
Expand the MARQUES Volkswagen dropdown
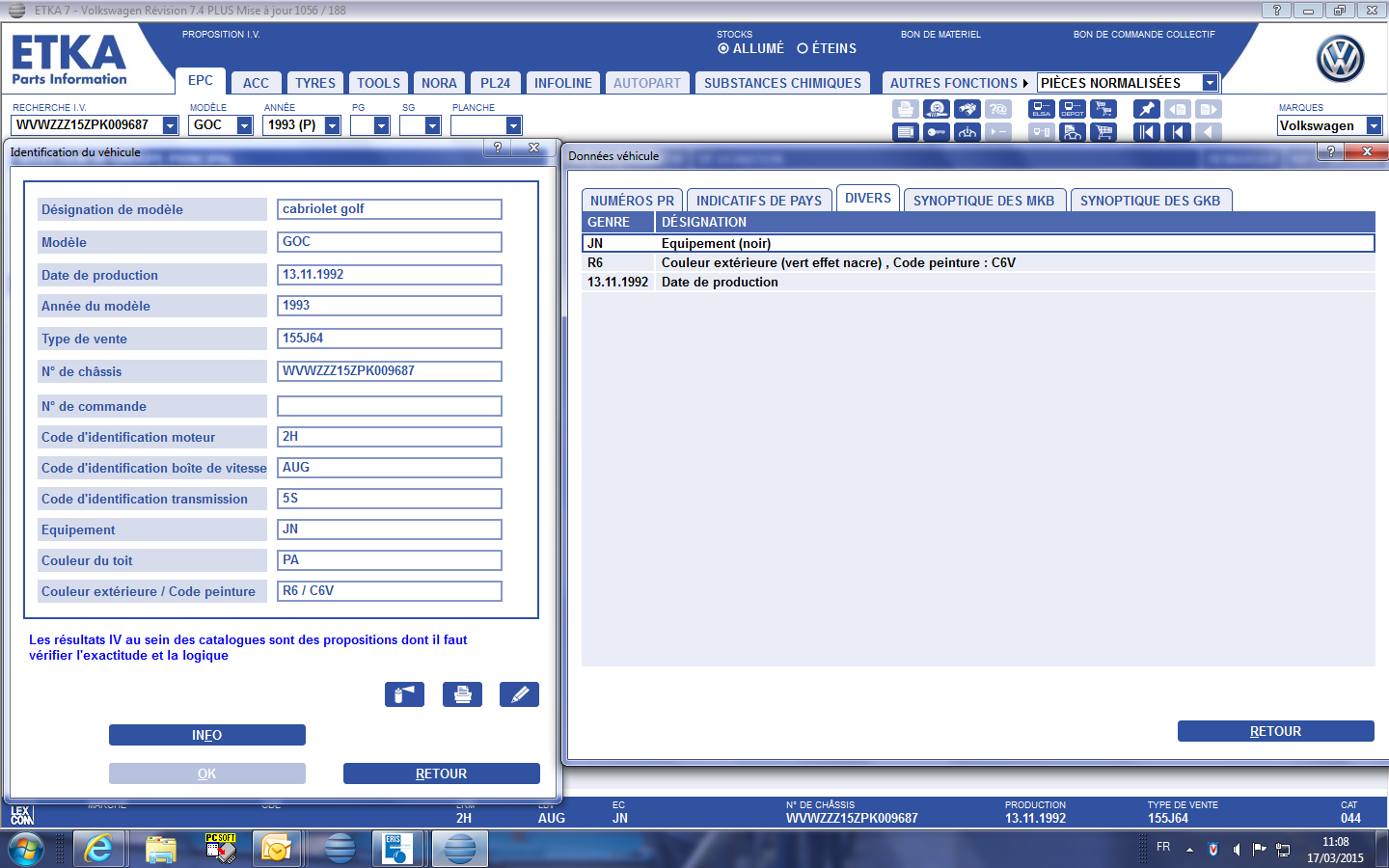1374,125
